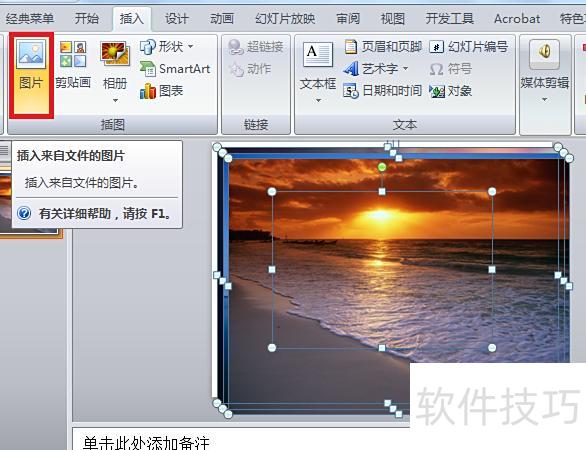Click the outline view icon above thumbnails

coord(4,150)
